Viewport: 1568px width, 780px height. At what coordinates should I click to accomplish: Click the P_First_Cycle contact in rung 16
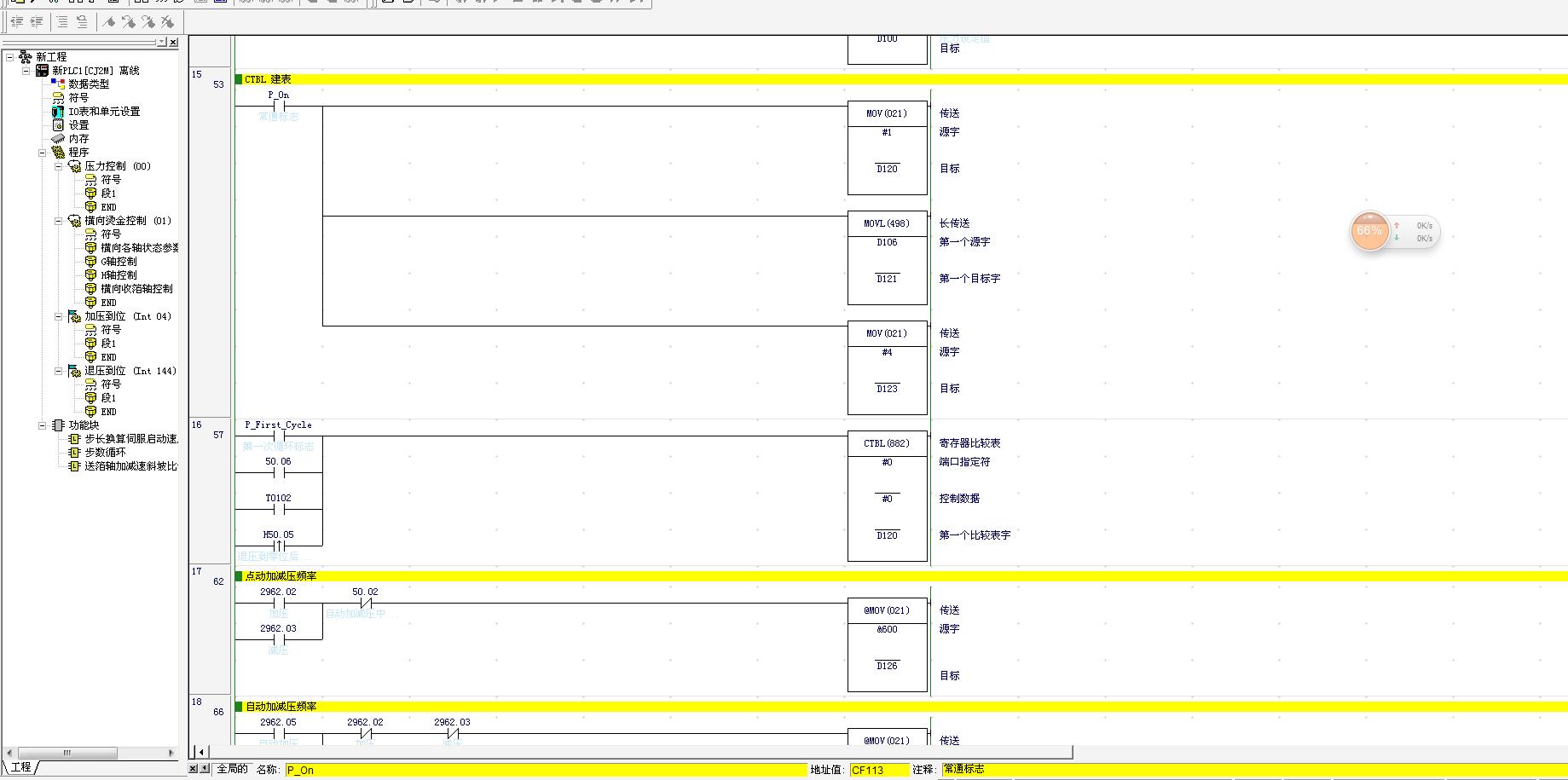[279, 436]
